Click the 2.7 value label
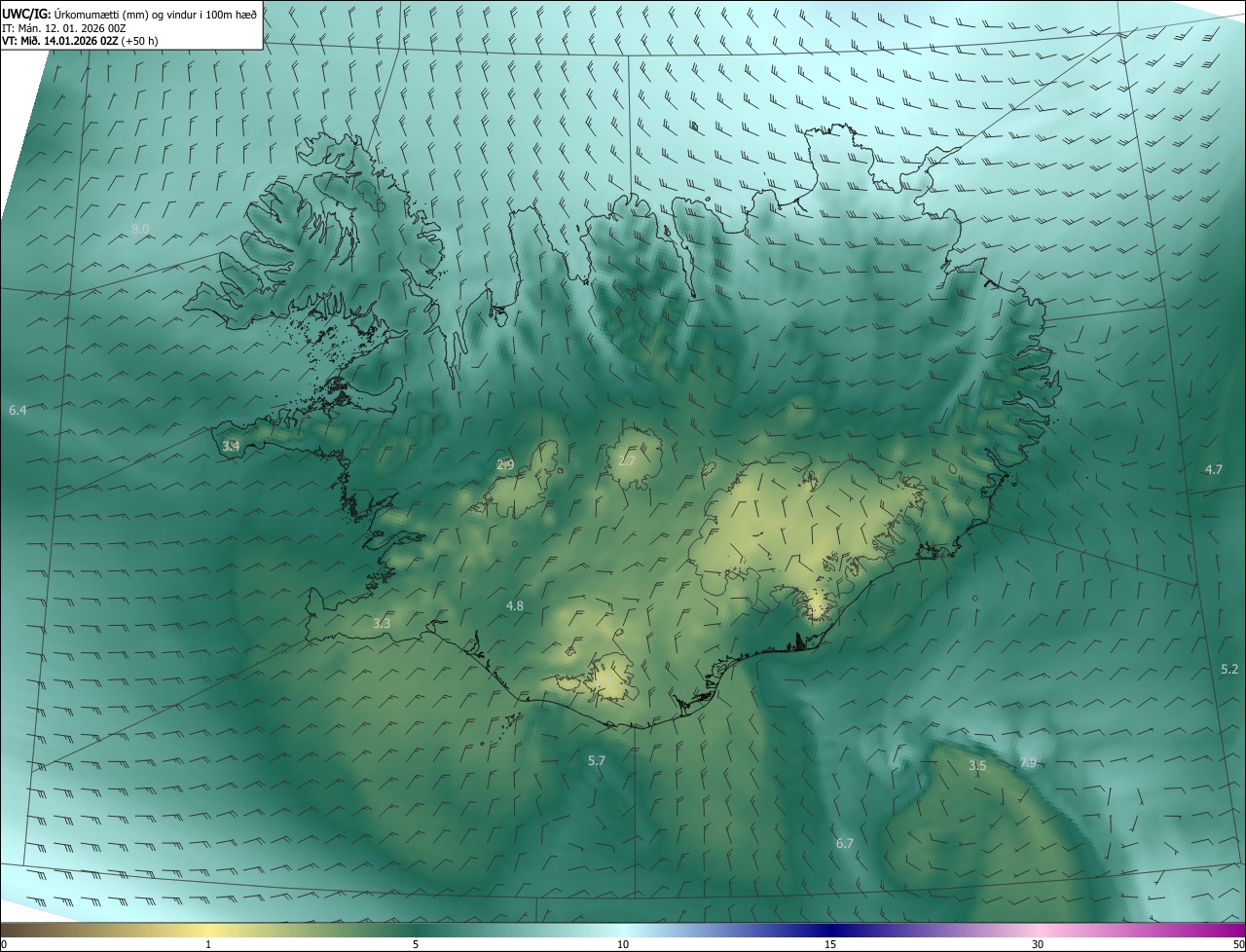1246x952 pixels. click(x=626, y=460)
